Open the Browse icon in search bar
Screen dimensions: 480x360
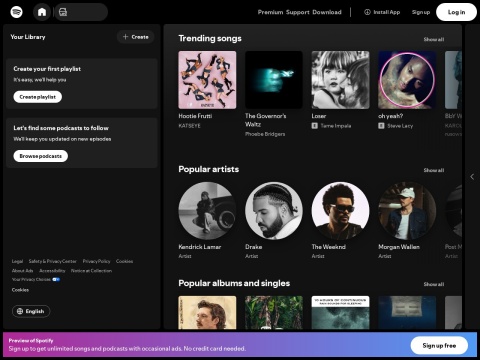tap(63, 12)
